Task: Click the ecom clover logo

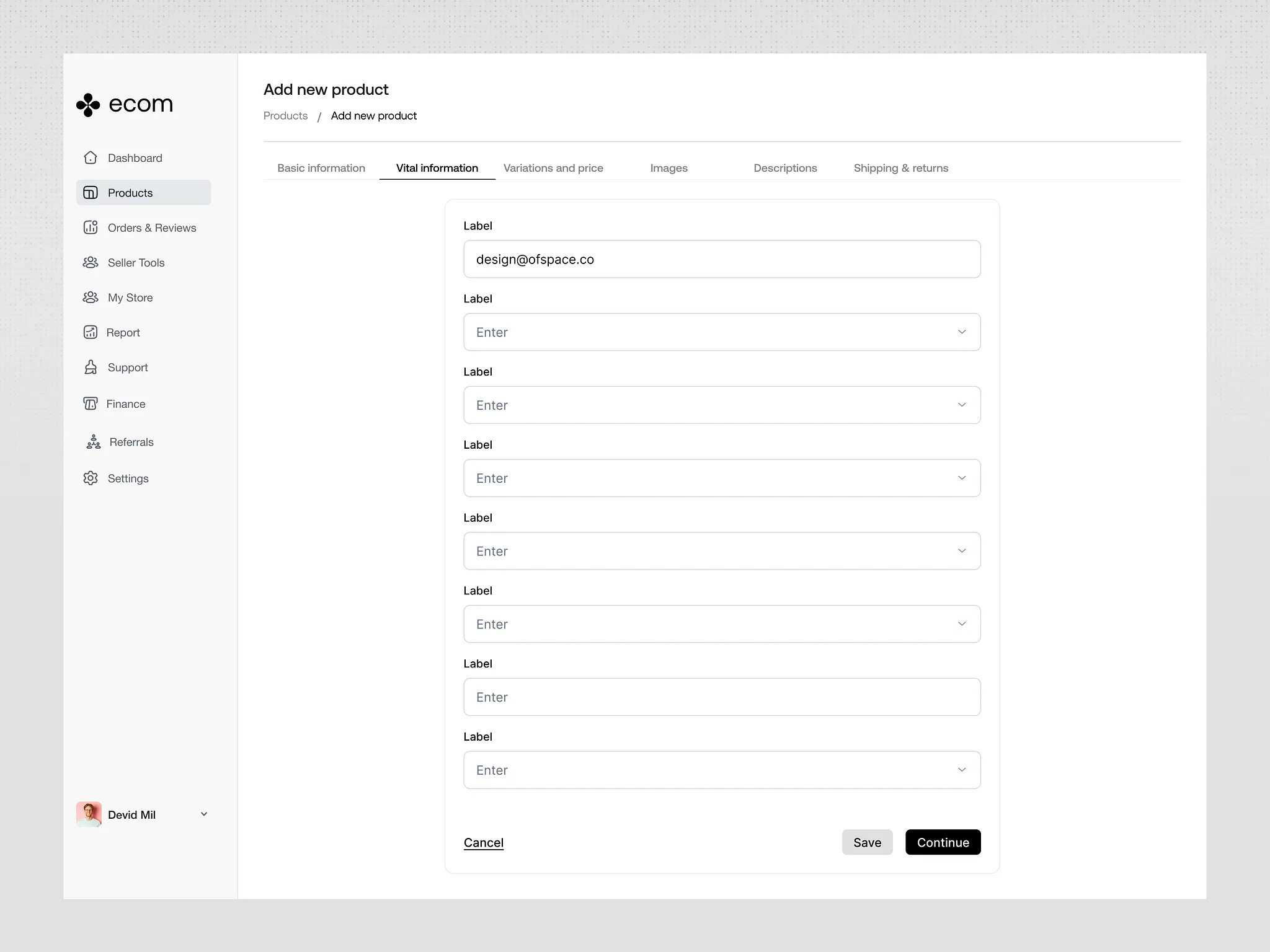Action: (x=88, y=105)
